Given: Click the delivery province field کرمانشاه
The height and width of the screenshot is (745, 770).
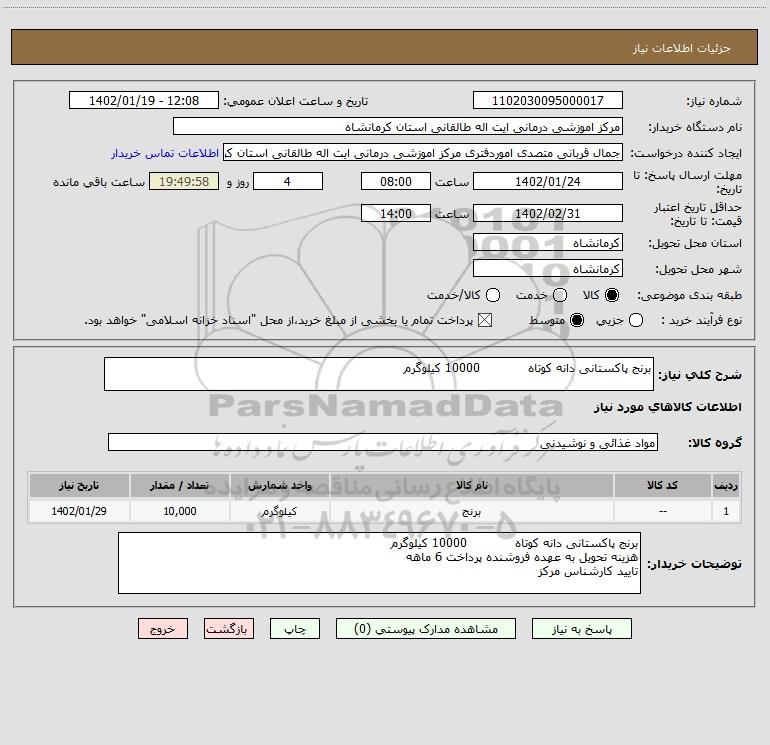Looking at the screenshot, I should (548, 242).
